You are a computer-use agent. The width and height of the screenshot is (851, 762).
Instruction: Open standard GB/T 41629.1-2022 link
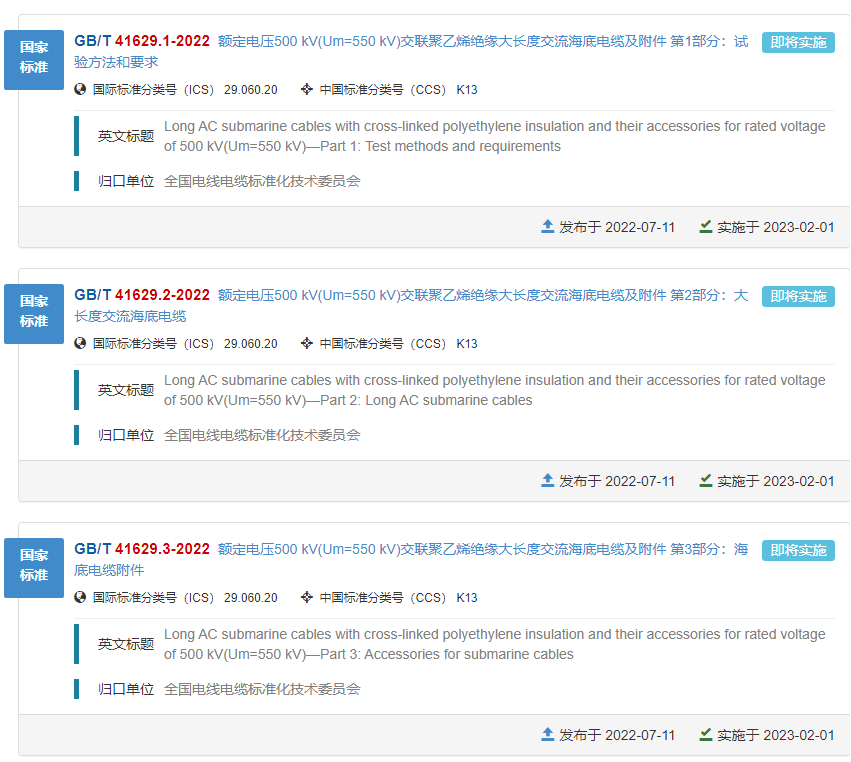click(142, 41)
